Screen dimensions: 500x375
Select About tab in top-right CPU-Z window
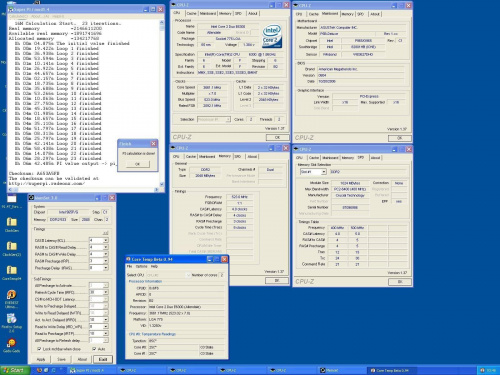(375, 14)
